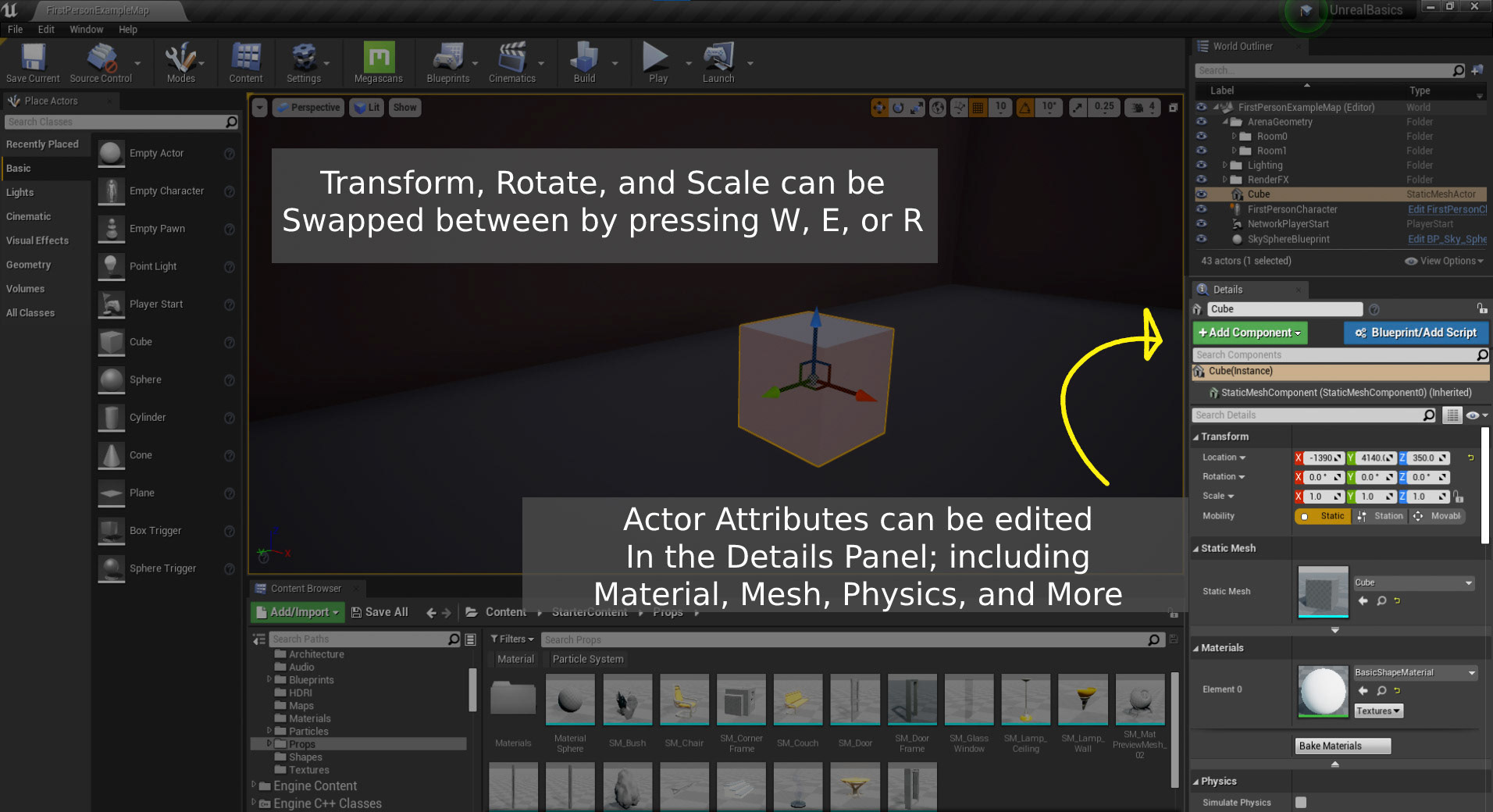The width and height of the screenshot is (1493, 812).
Task: Toggle the scale lock ratio icon
Action: 1459,497
